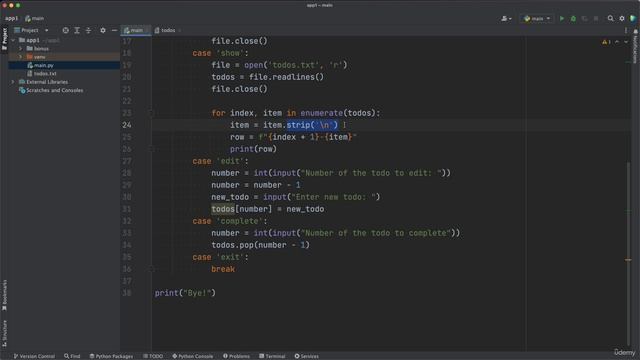
Task: Open the Find tool window
Action: tap(72, 356)
